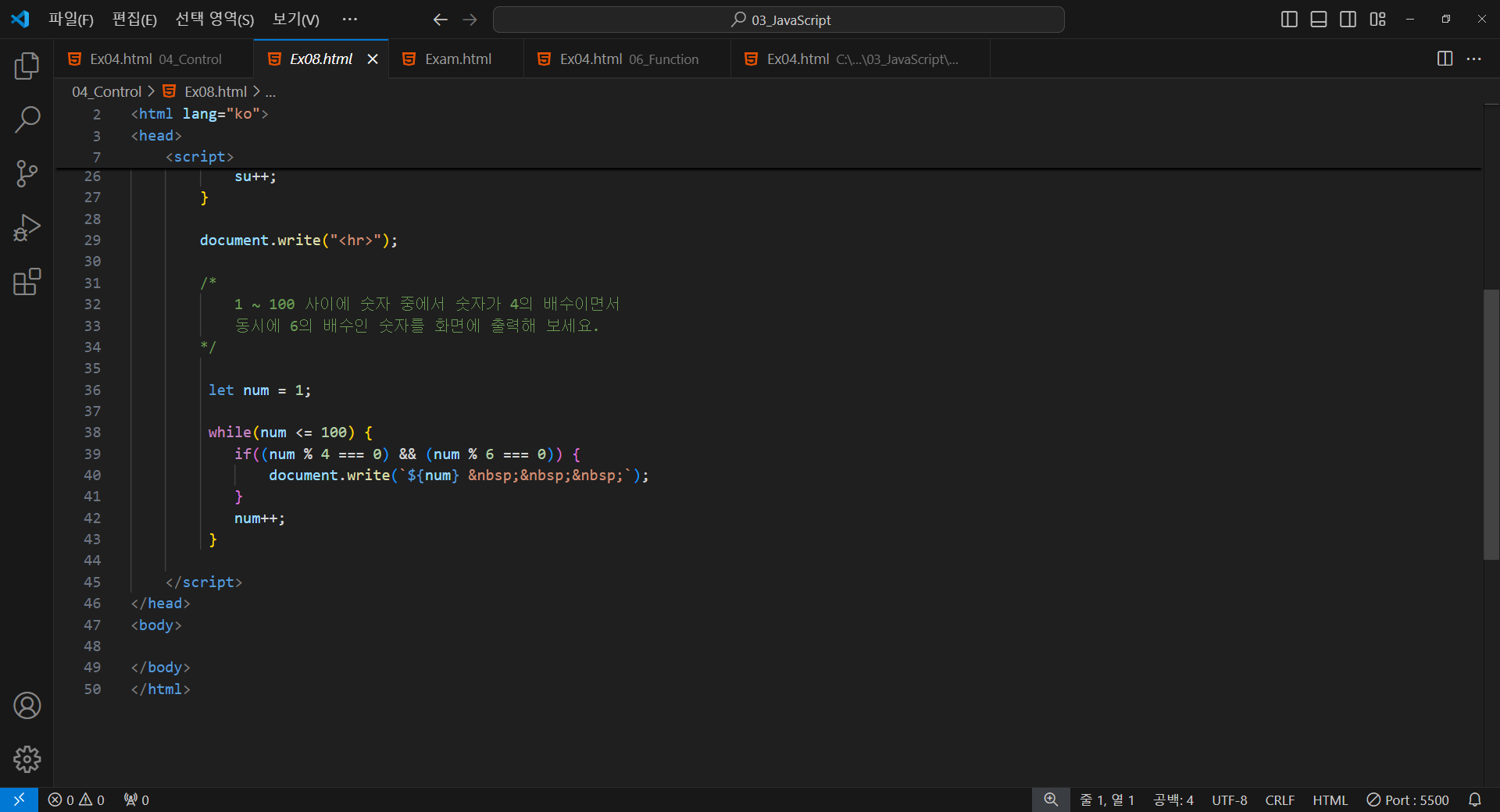Go back with the left arrow
Screen dimensions: 1500x812
click(x=440, y=20)
